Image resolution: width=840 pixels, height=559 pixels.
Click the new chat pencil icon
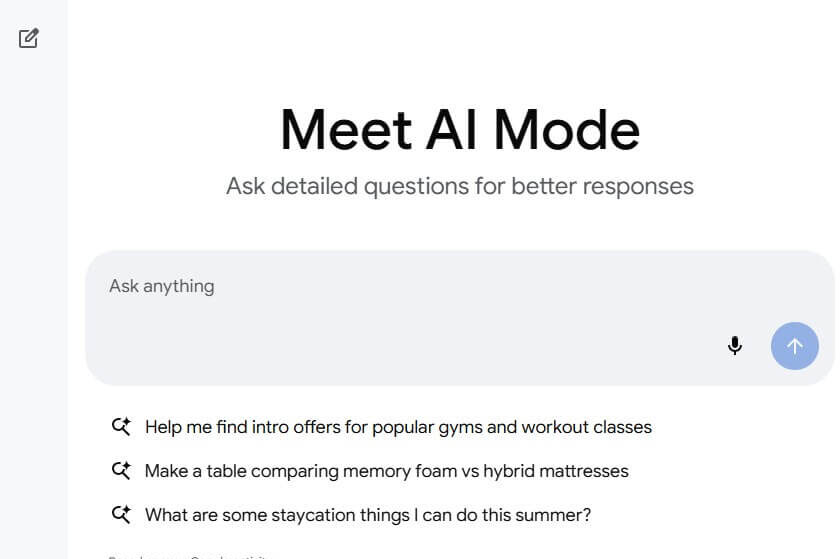click(x=29, y=39)
